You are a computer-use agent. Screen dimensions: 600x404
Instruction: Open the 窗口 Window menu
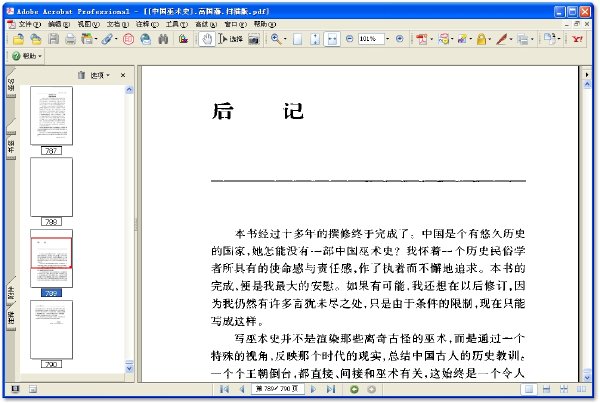click(x=235, y=24)
